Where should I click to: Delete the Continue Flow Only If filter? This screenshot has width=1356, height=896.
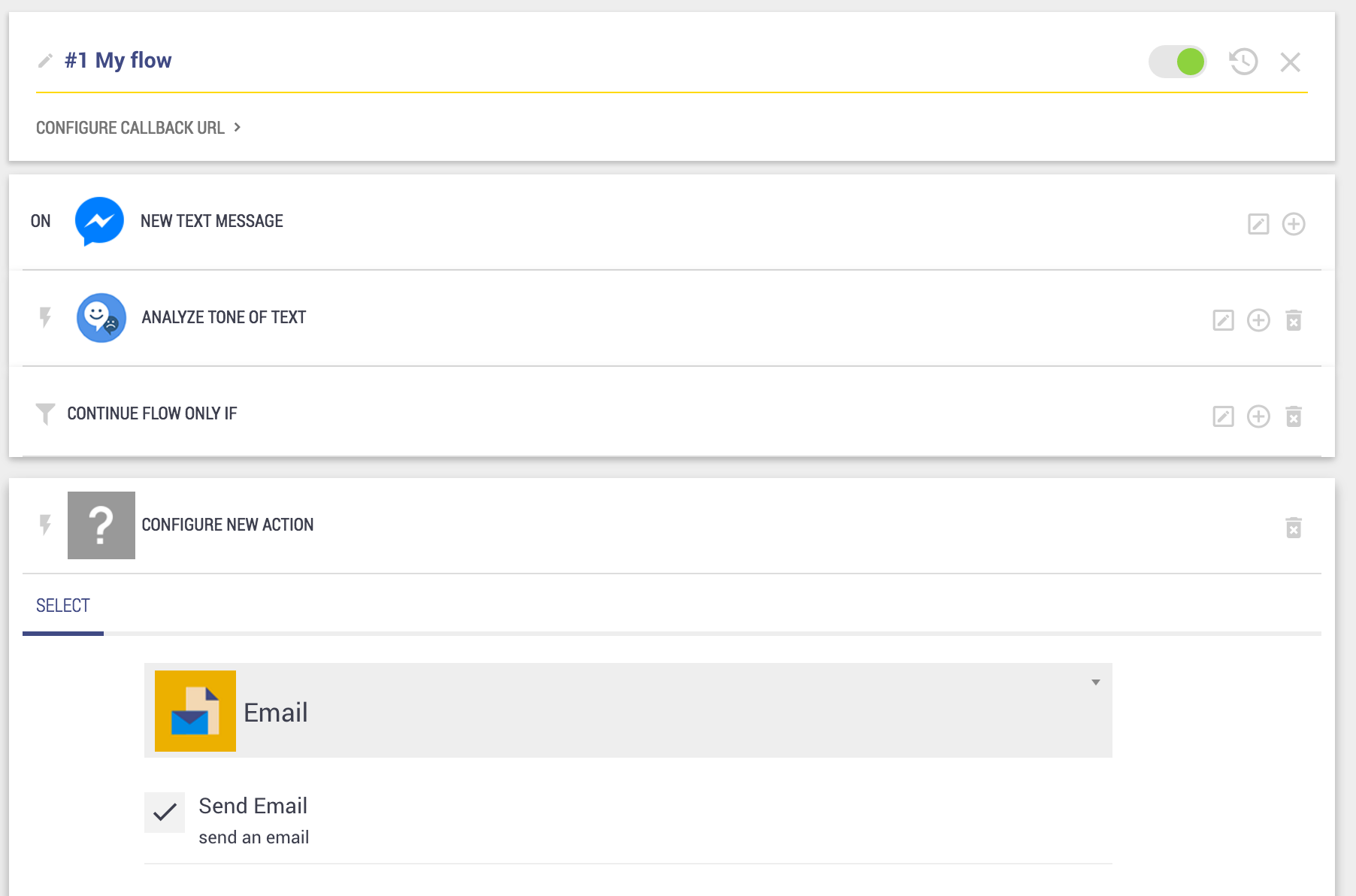click(1293, 416)
